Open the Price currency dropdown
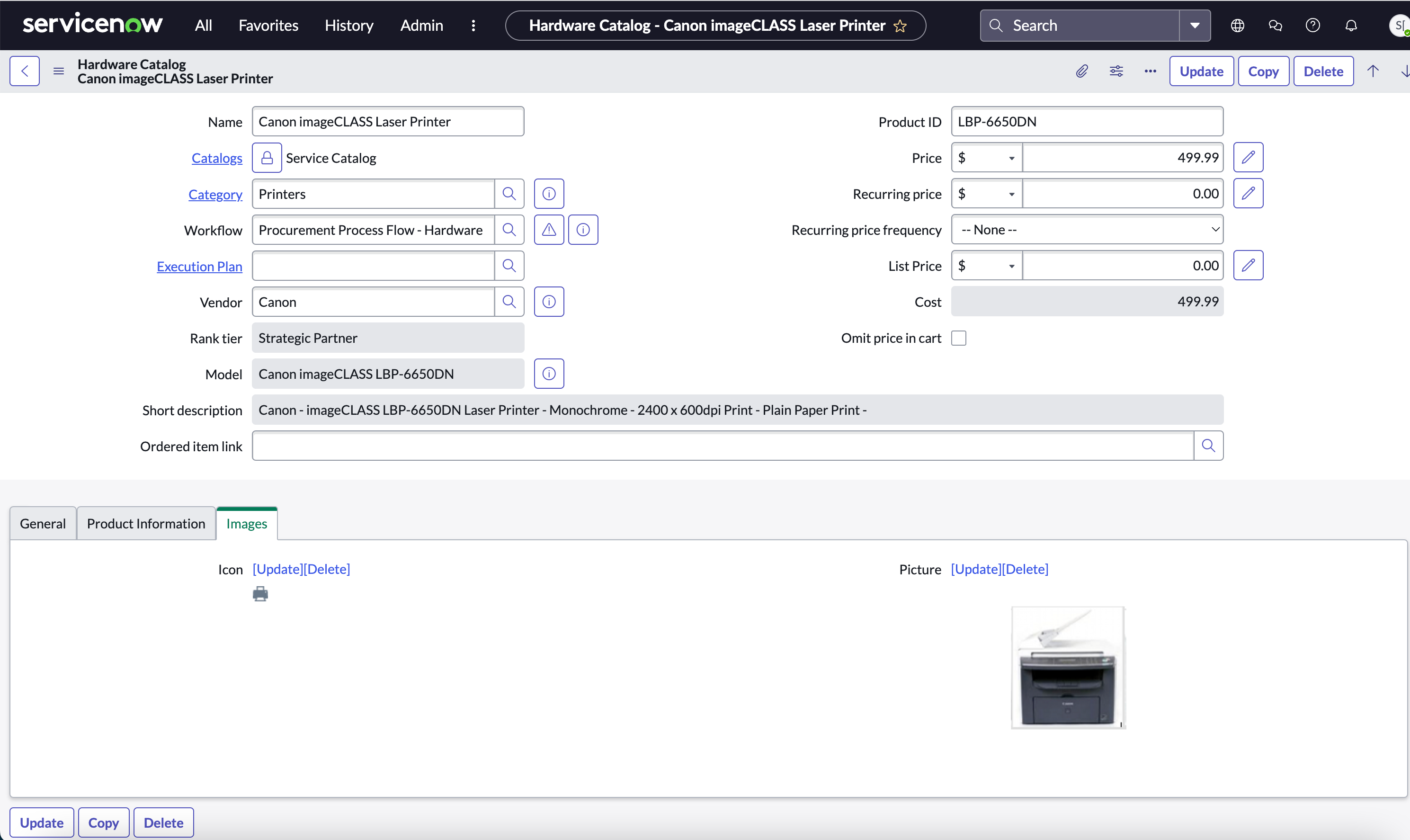The image size is (1410, 840). coord(987,158)
